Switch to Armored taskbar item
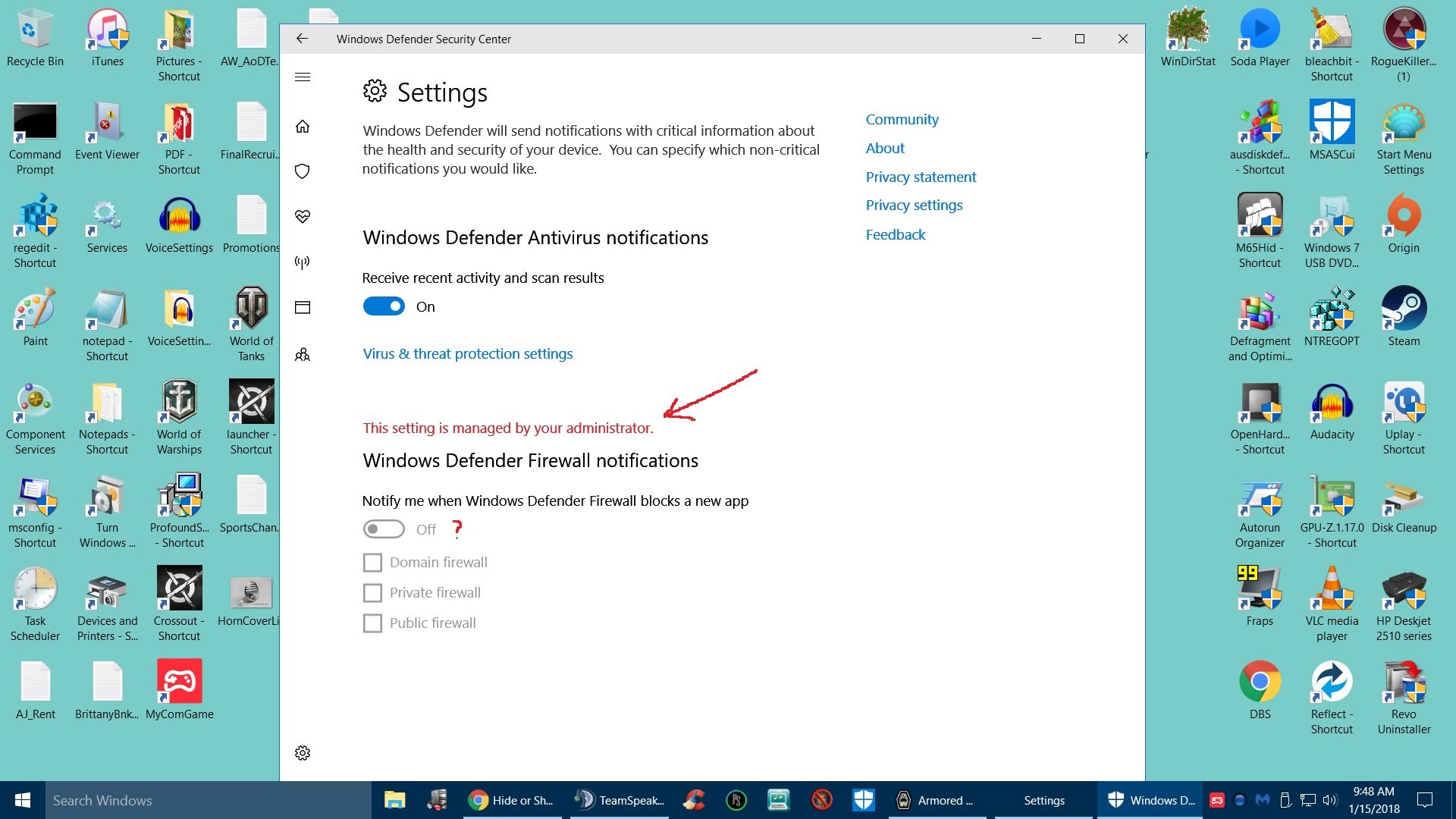Viewport: 1456px width, 819px height. click(x=937, y=800)
